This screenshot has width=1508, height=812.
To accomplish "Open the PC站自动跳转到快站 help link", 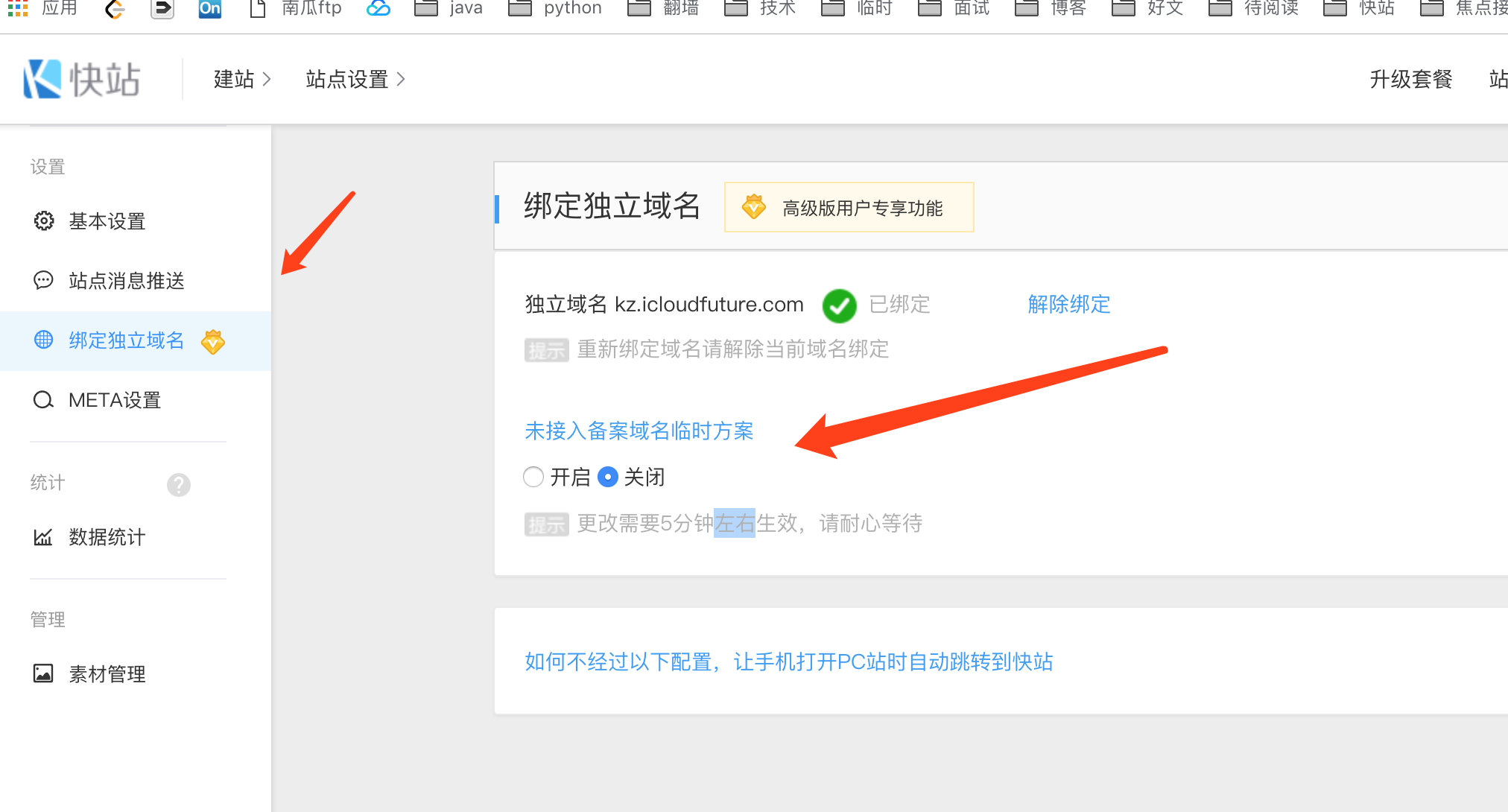I will [788, 662].
